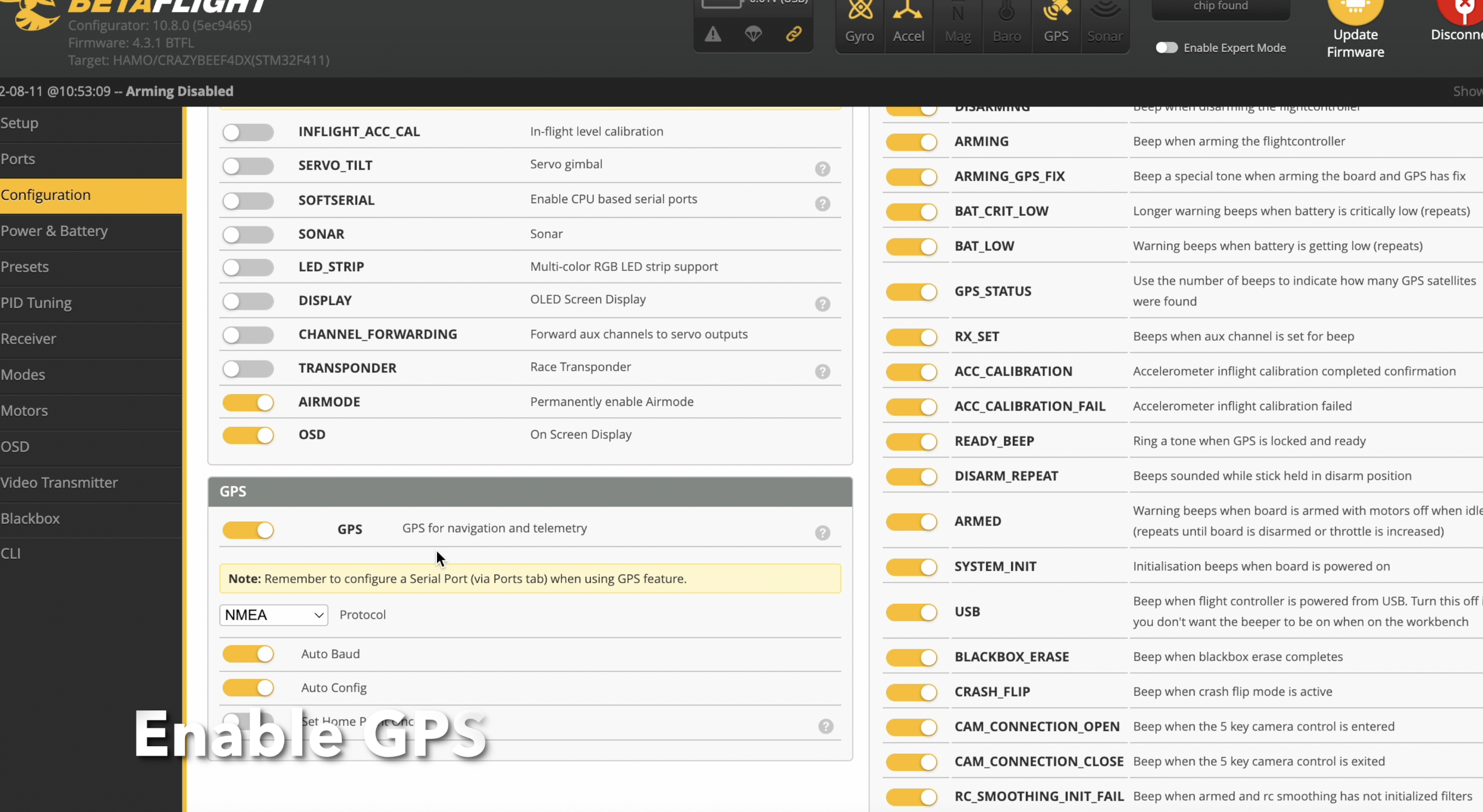Open the Ports tab
The image size is (1483, 812).
[x=18, y=159]
